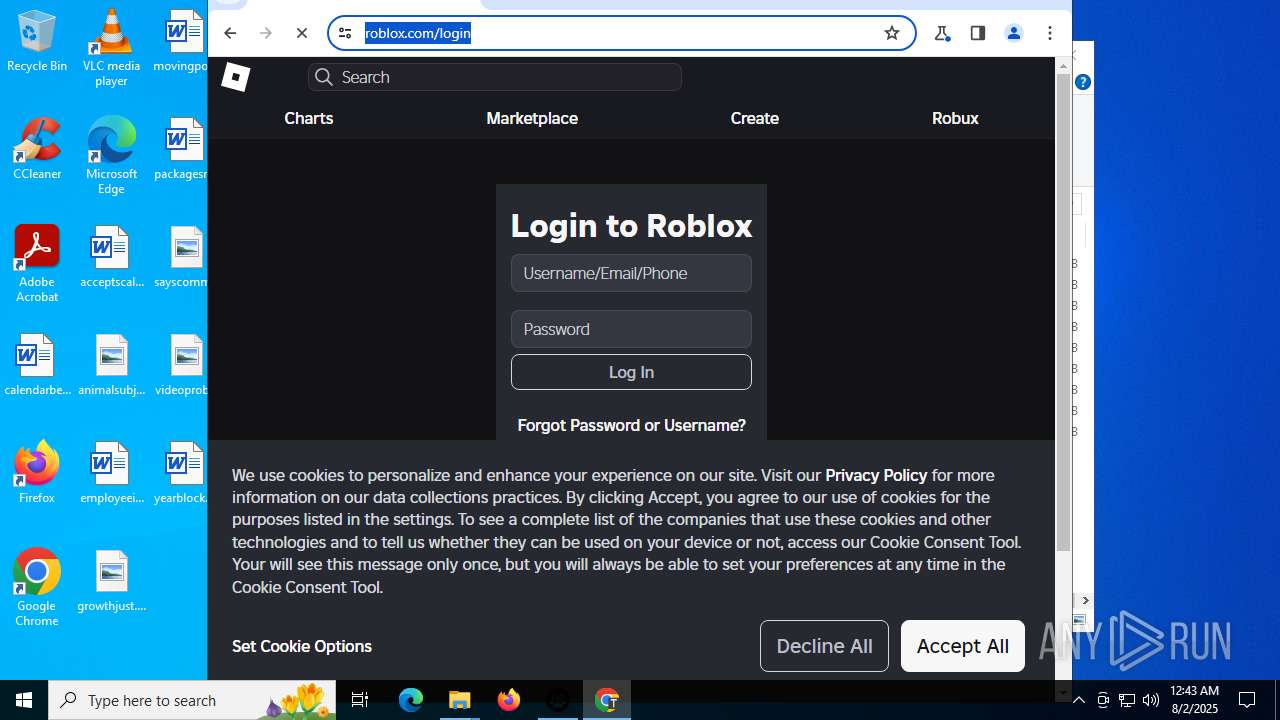The width and height of the screenshot is (1280, 720).
Task: Bookmark this page with star icon
Action: tap(892, 33)
